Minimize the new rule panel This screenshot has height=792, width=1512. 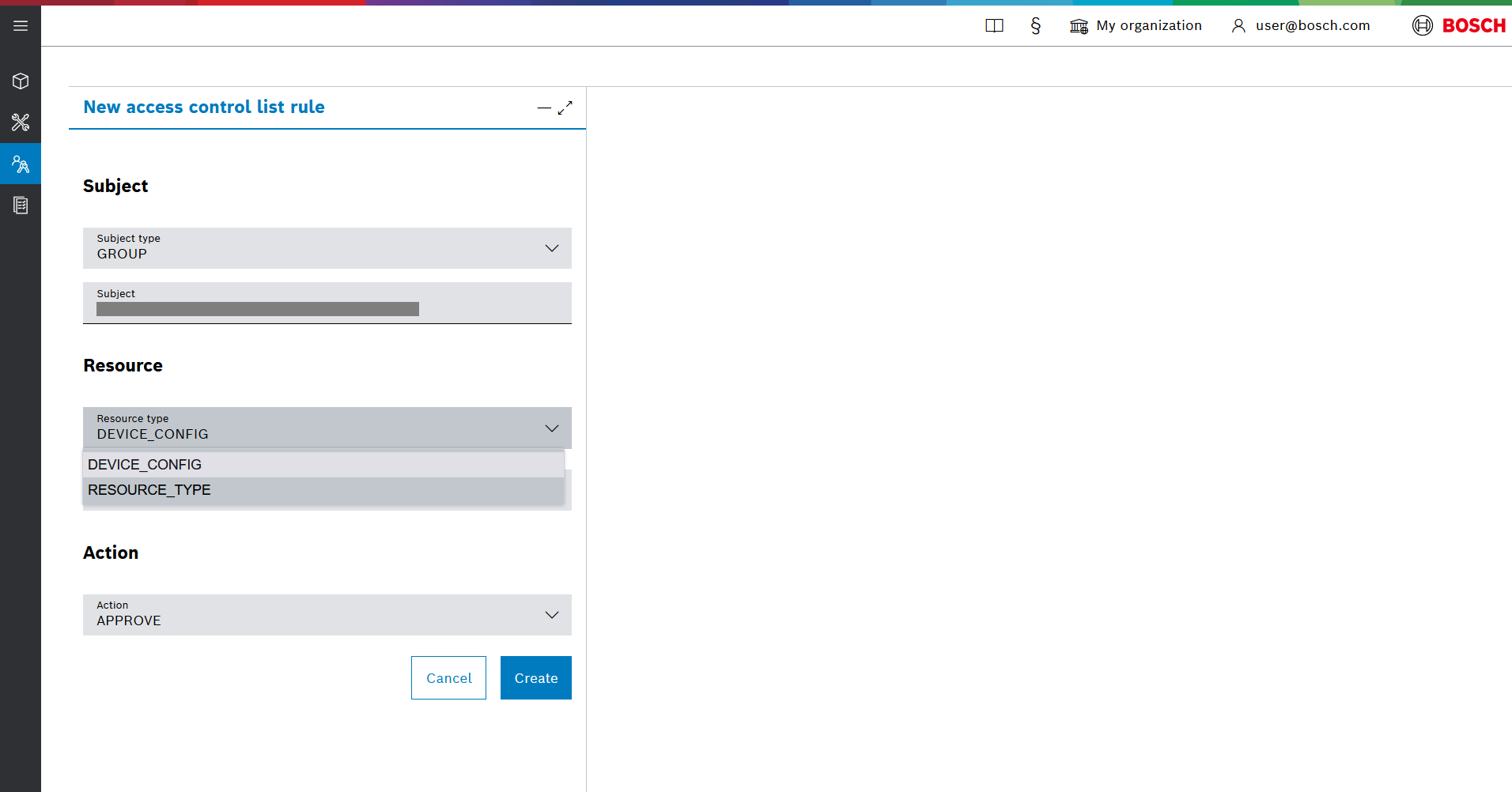(x=543, y=108)
